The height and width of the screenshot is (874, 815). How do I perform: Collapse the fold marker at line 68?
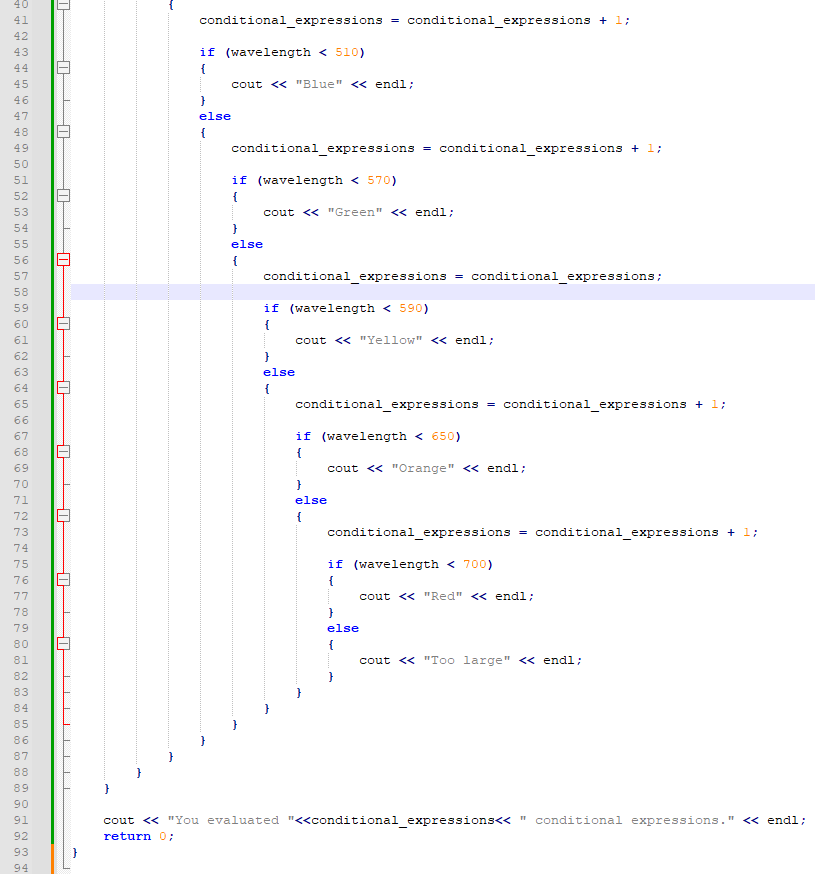pos(64,452)
